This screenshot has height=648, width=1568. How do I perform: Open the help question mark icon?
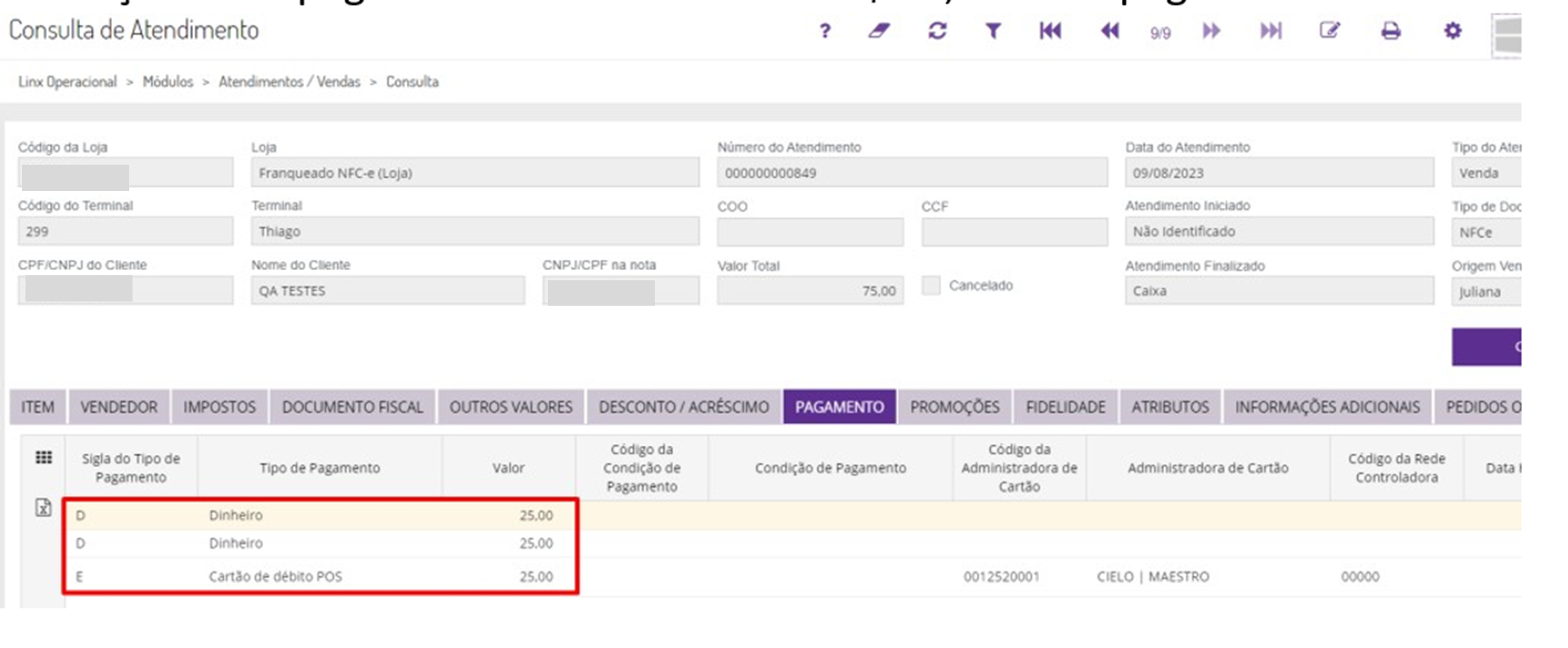point(824,31)
